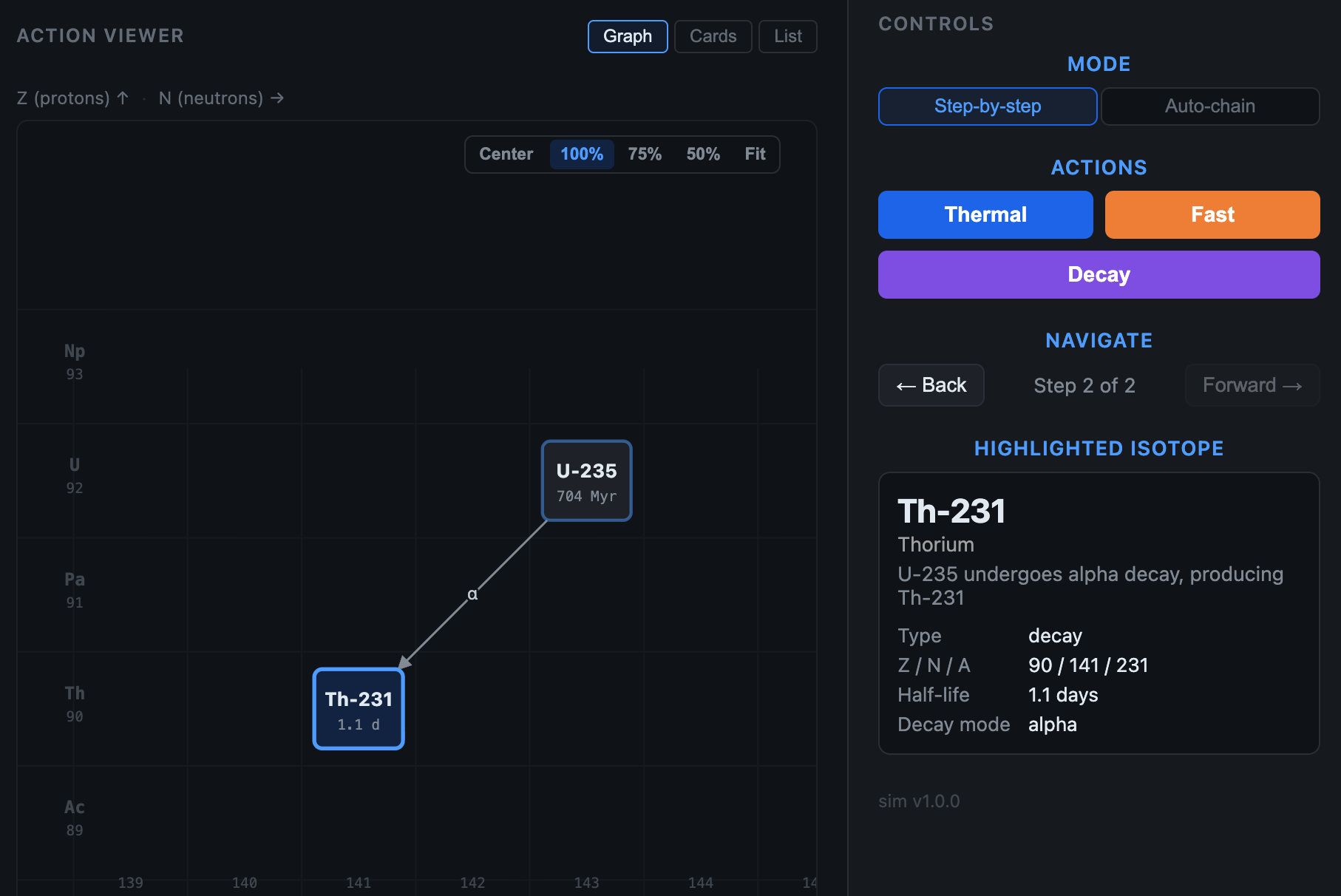The image size is (1341, 896).
Task: Trigger the Thermal action
Action: pyautogui.click(x=985, y=215)
